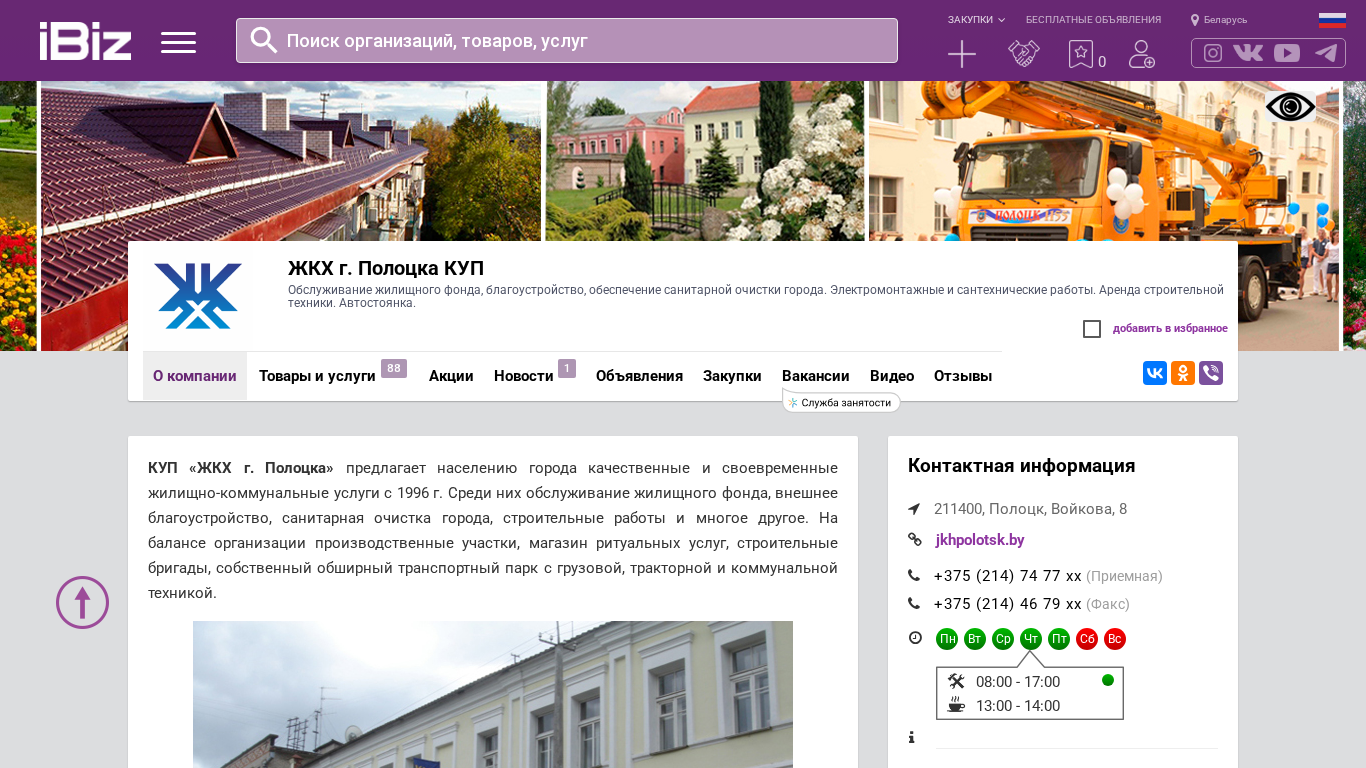The image size is (1366, 768).
Task: Share via Odnoklassniki icon
Action: point(1183,373)
